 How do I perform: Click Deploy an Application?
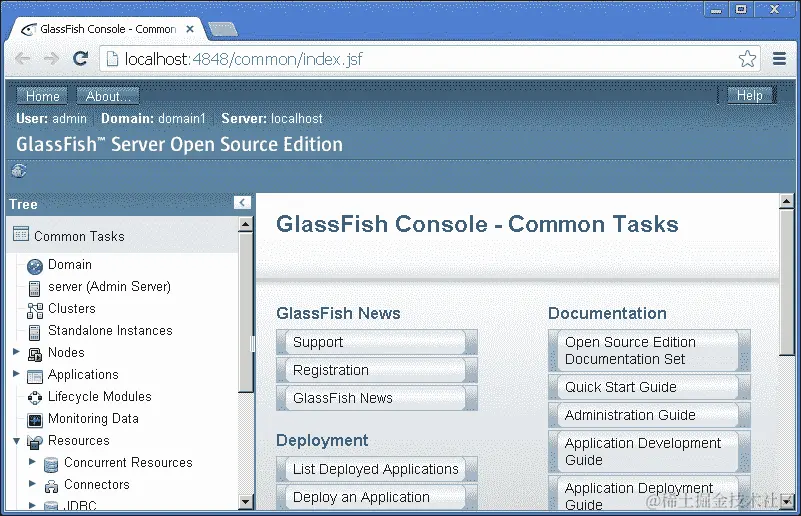tap(377, 497)
